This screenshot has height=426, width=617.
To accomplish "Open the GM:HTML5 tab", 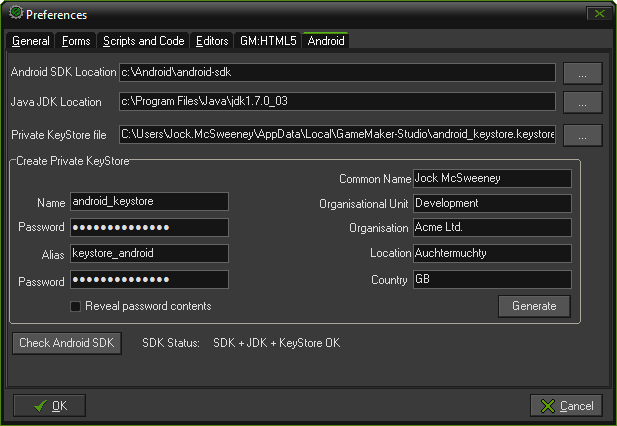I will [267, 41].
